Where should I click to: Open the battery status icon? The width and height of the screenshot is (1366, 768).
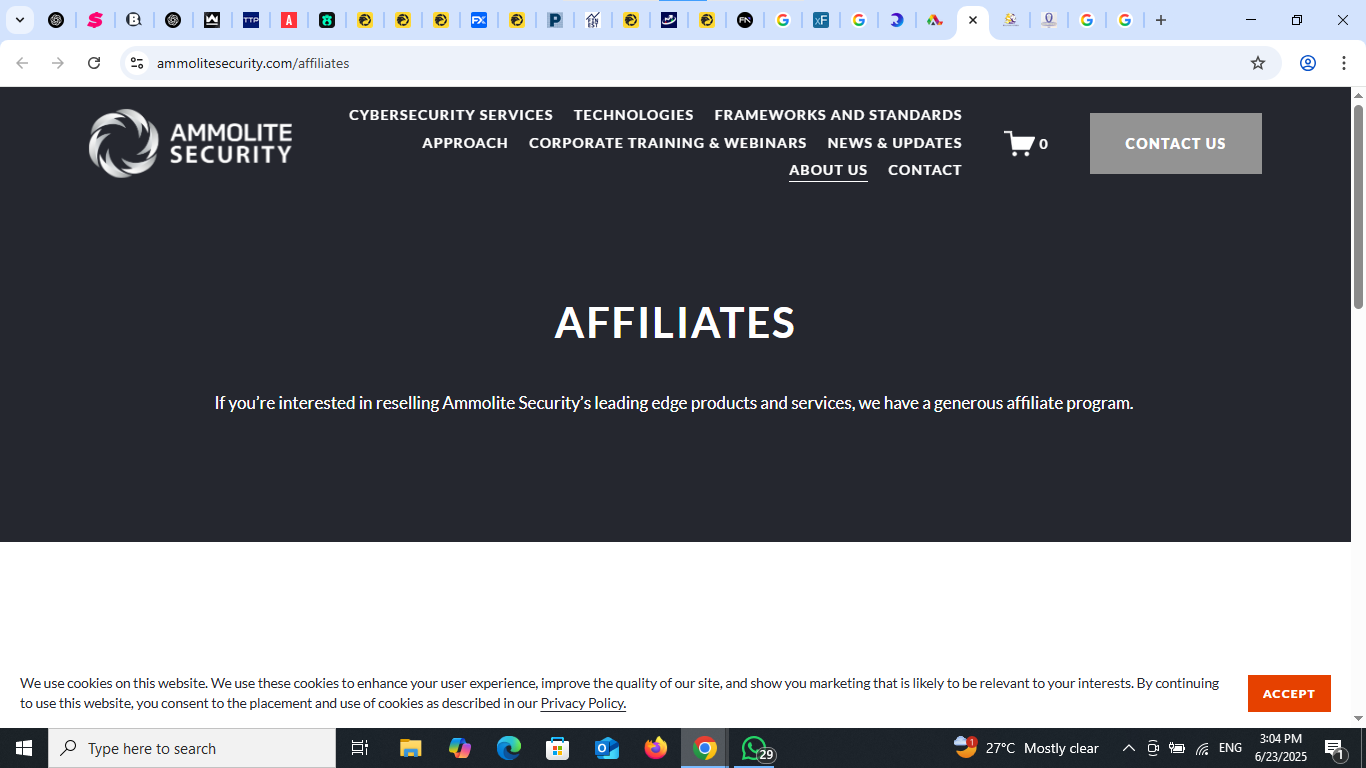pos(1177,748)
